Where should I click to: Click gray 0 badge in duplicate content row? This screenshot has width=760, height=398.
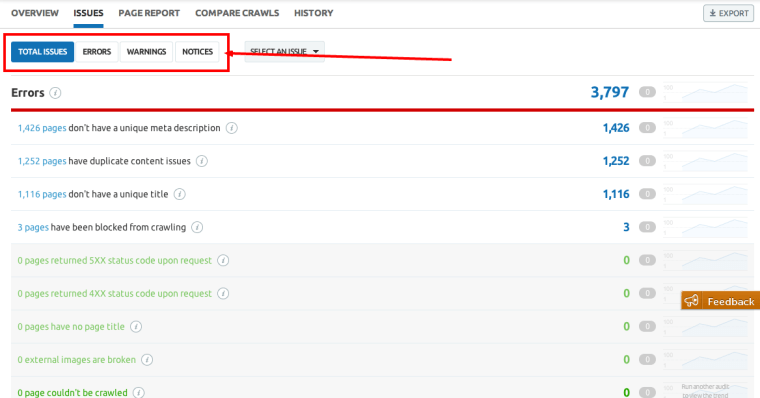point(647,161)
